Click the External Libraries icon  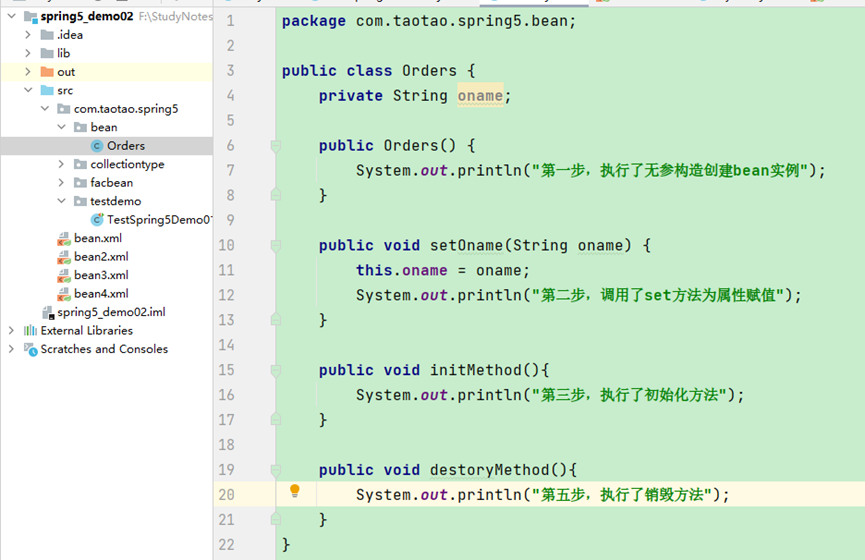tap(30, 331)
